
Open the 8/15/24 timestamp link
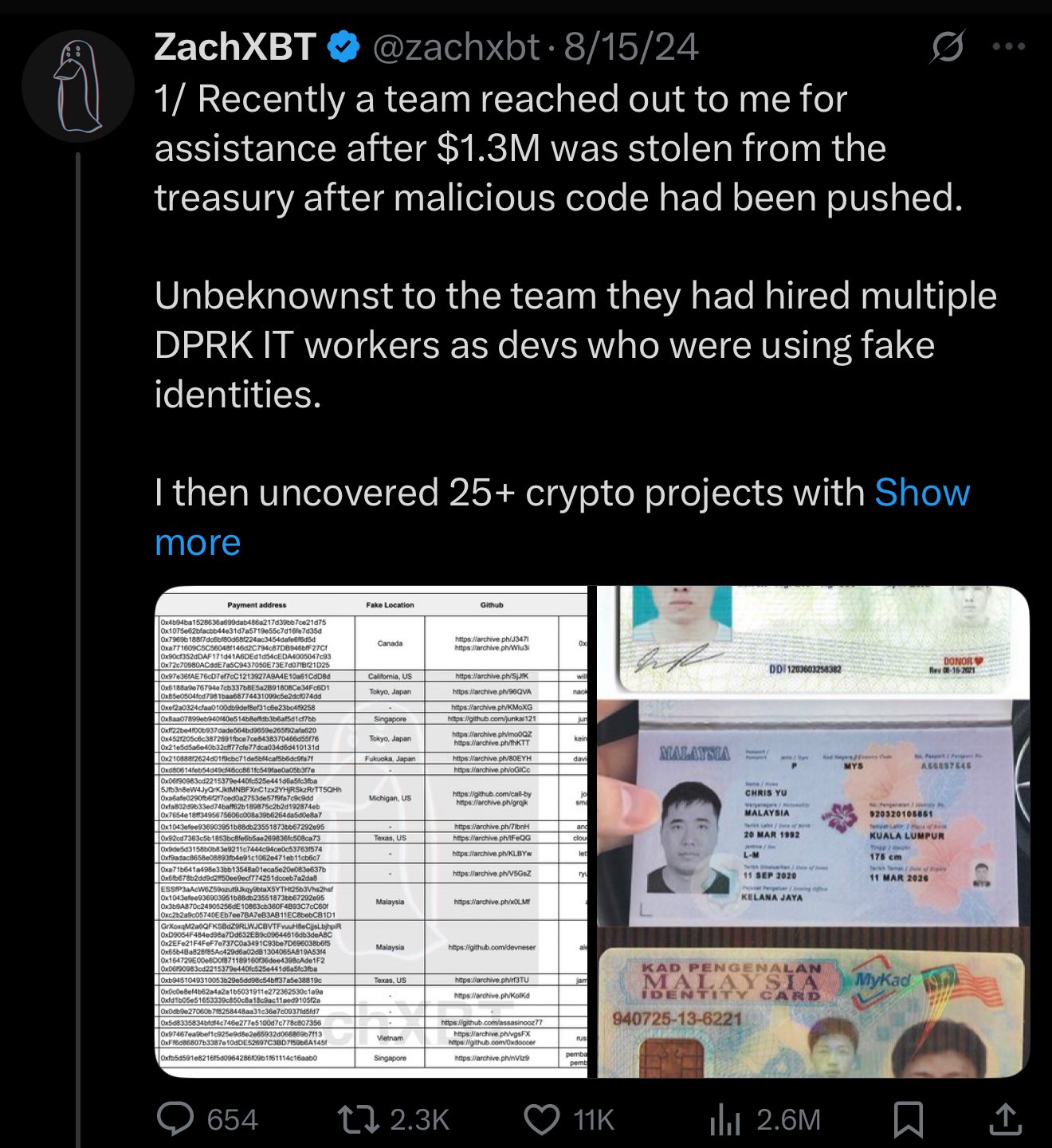(x=632, y=47)
